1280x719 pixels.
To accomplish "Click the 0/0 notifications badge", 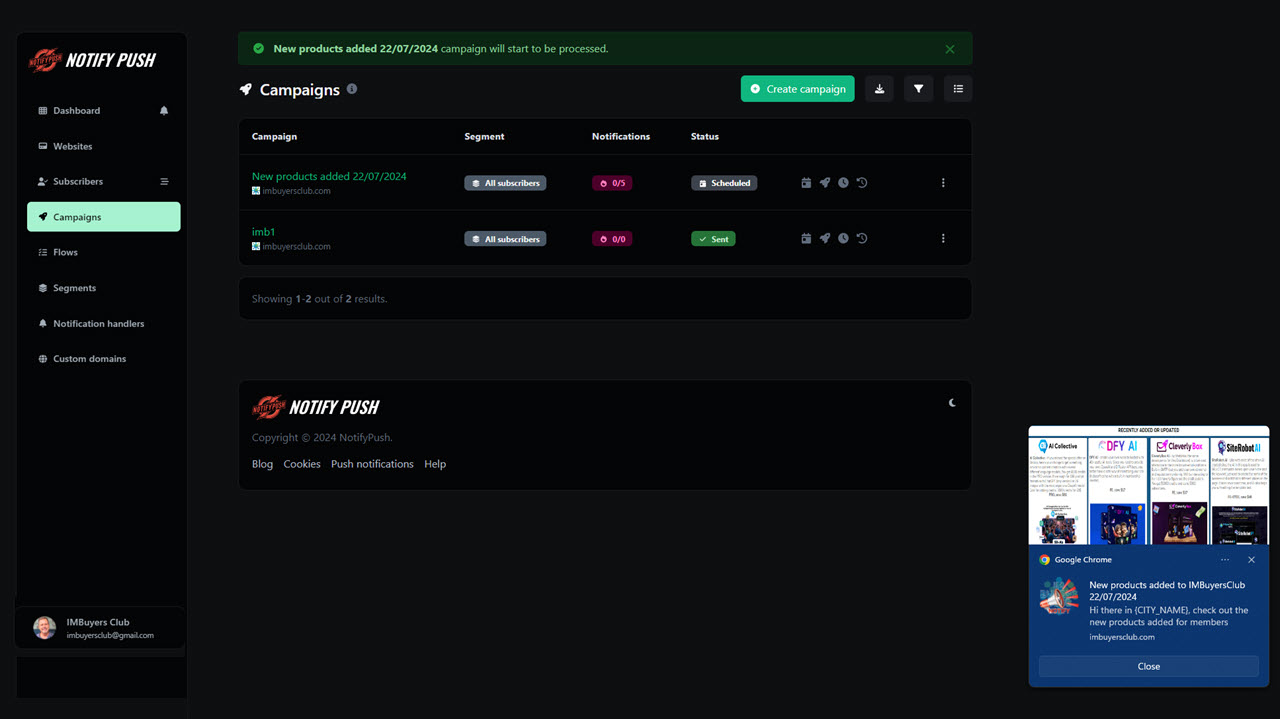I will click(612, 239).
